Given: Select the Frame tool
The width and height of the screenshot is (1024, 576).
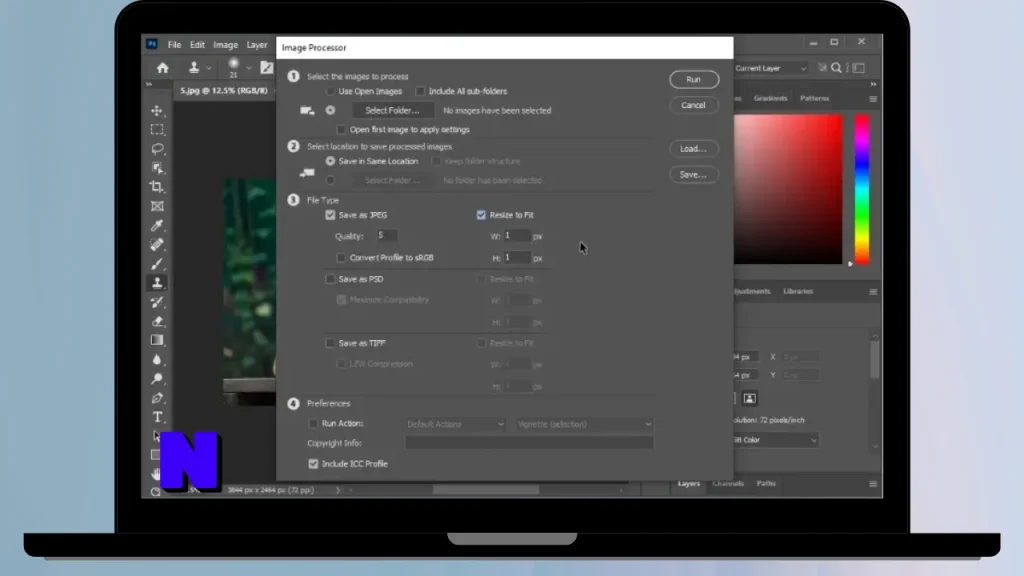Looking at the screenshot, I should pos(157,206).
